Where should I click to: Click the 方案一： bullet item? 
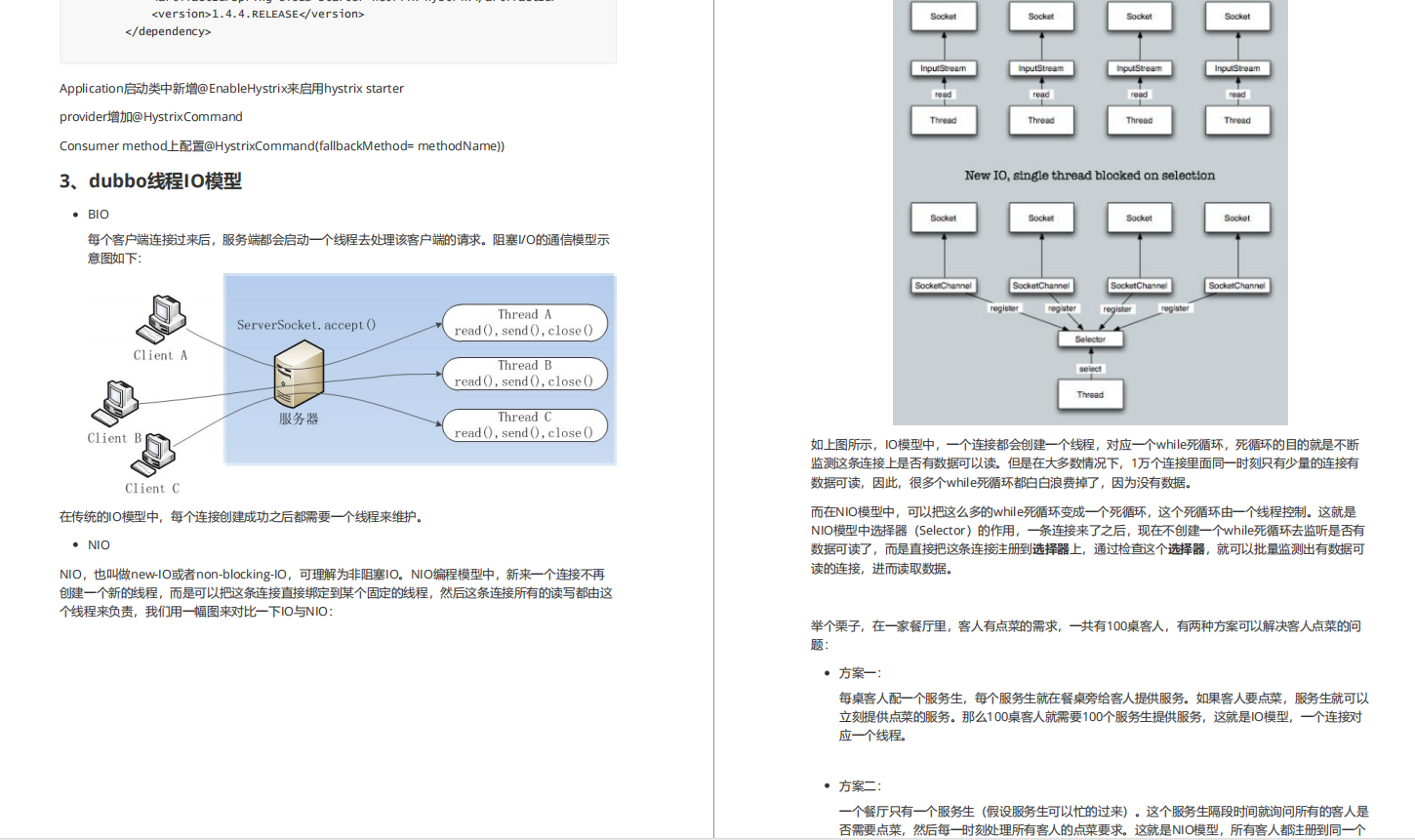(x=861, y=673)
